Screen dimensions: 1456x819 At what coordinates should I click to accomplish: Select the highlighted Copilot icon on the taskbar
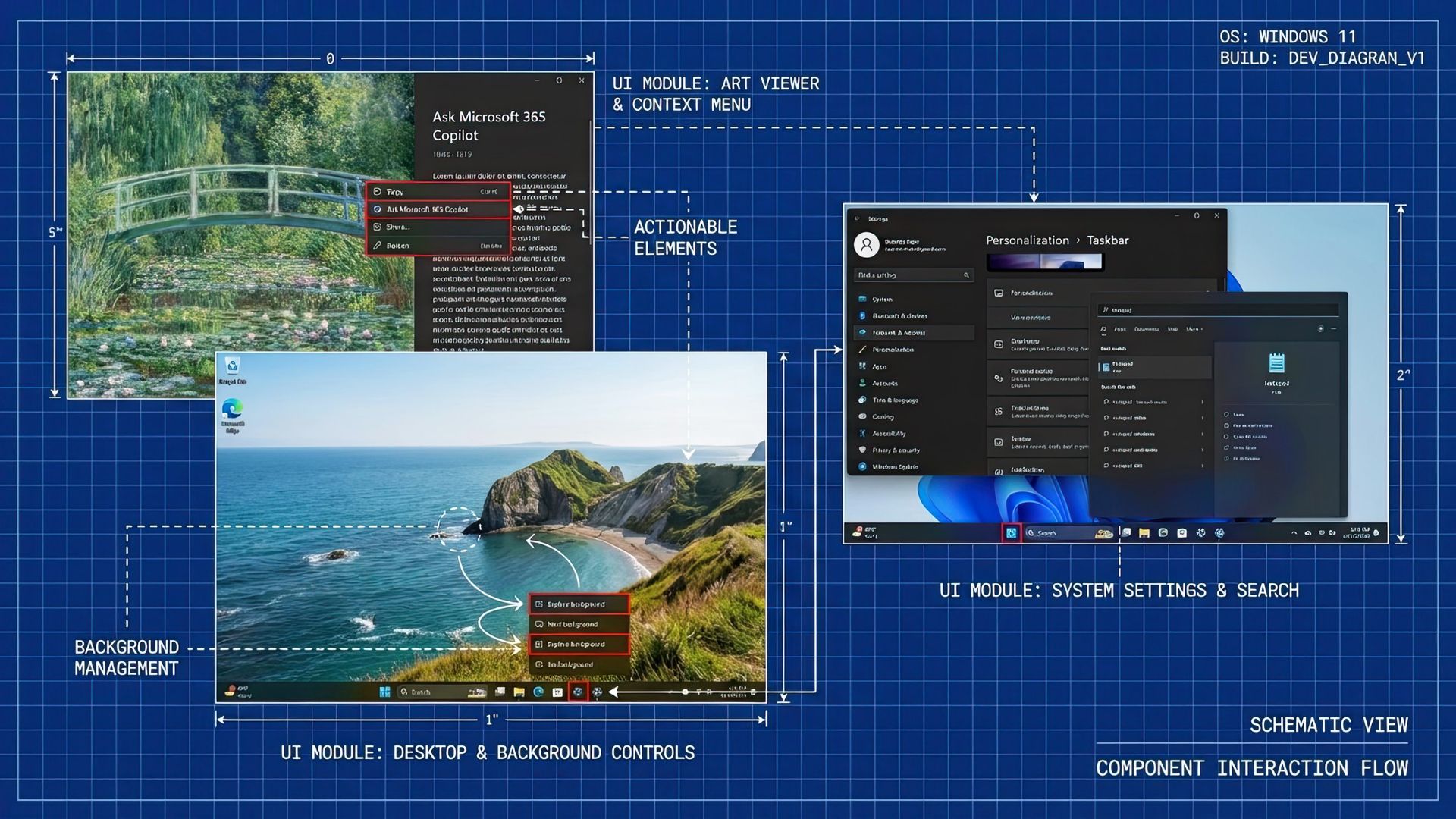578,692
